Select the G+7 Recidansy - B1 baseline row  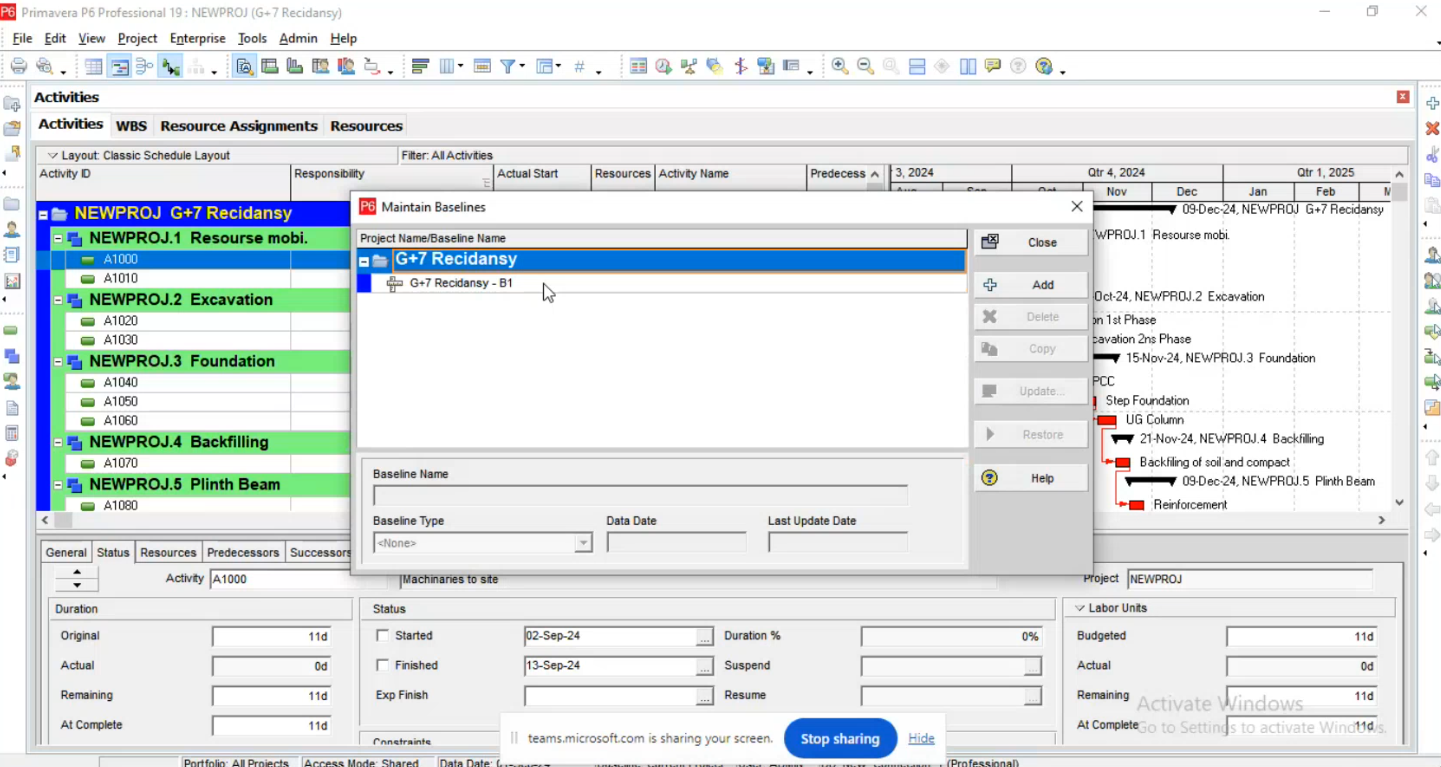tap(662, 284)
